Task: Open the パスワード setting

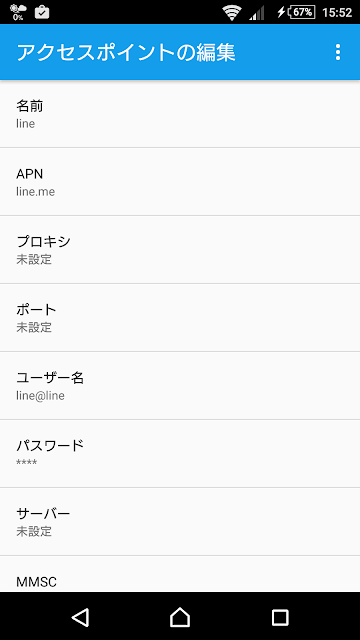Action: point(180,453)
